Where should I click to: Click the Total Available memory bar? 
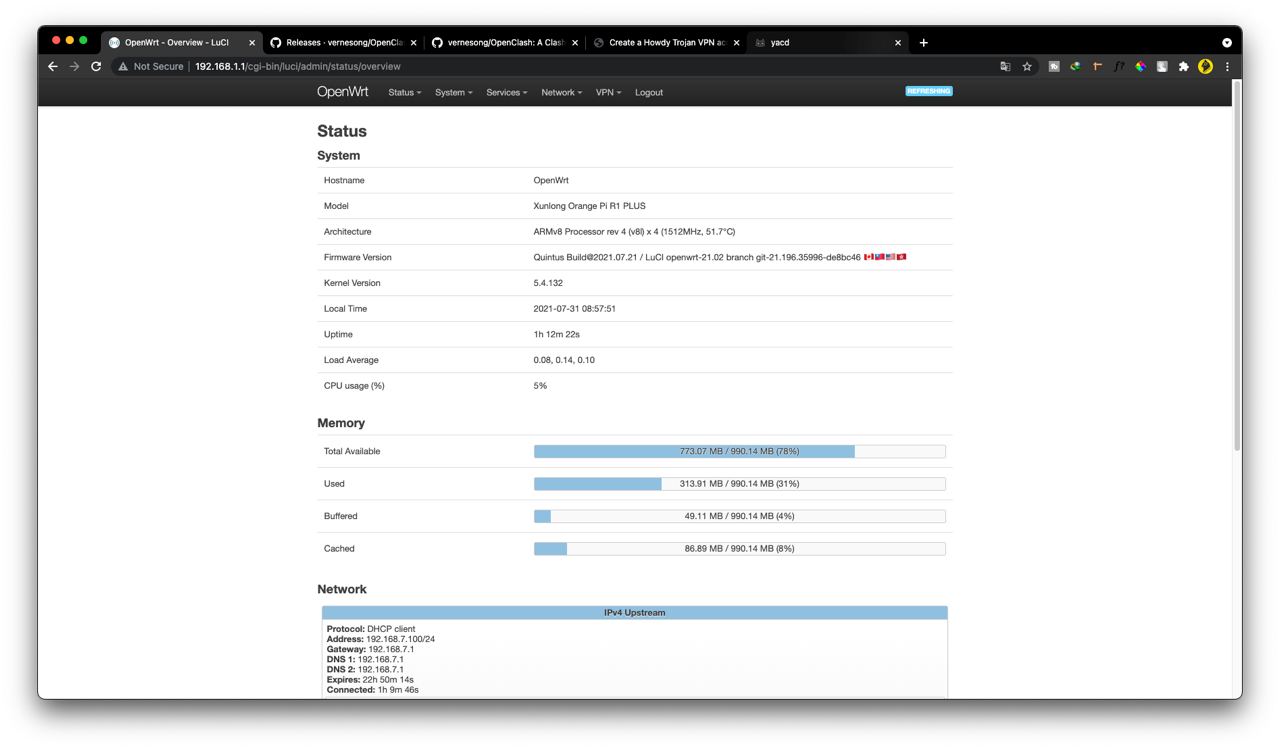[x=739, y=451]
